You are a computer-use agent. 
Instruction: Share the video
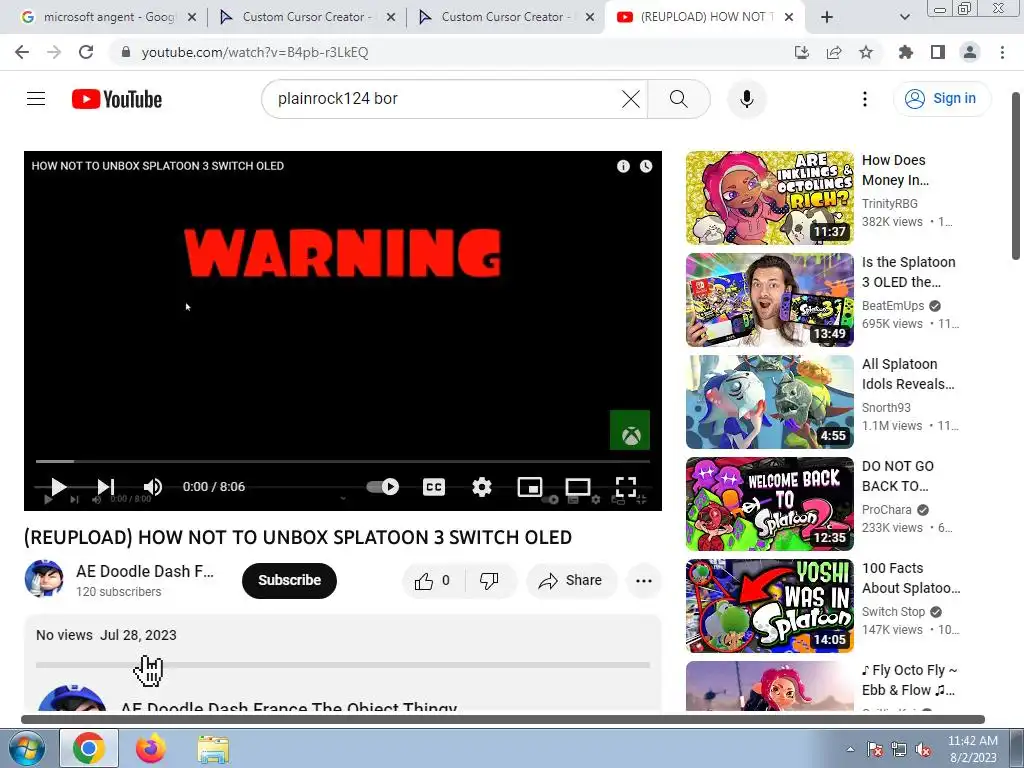(571, 581)
